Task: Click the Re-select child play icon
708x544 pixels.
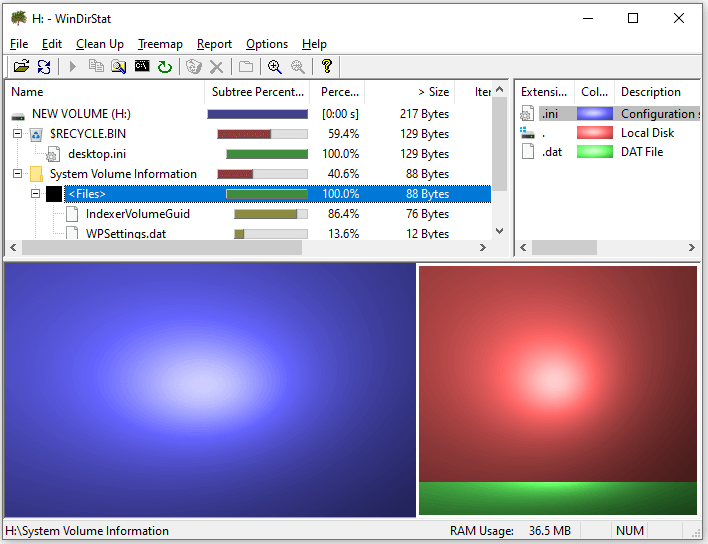Action: pos(73,67)
